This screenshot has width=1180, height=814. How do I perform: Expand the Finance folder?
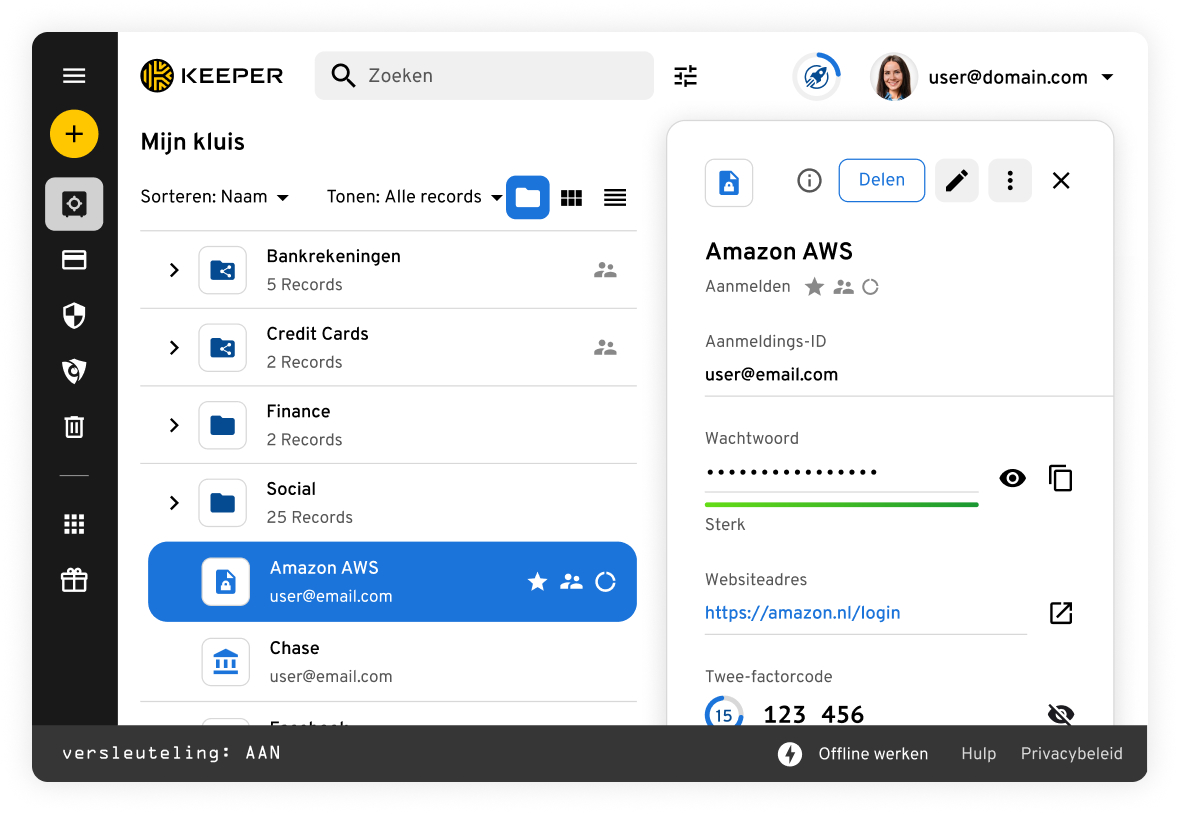coord(174,425)
